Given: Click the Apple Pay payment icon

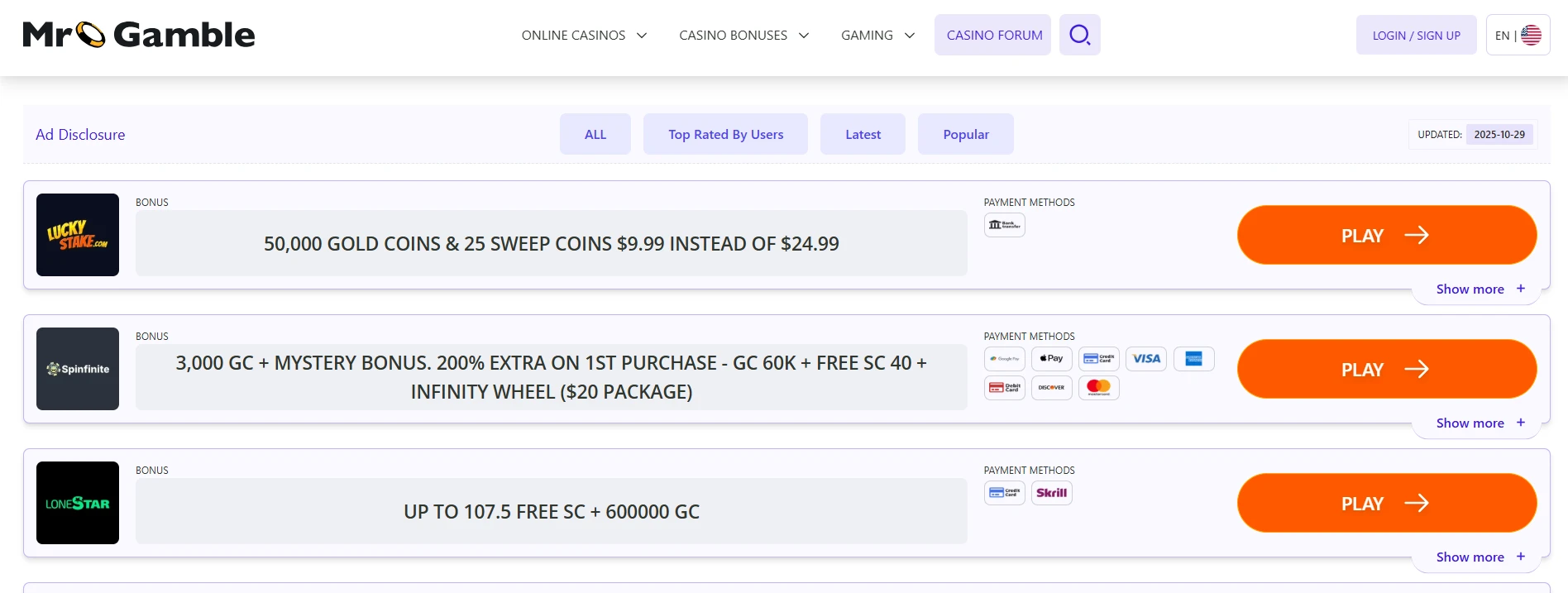Looking at the screenshot, I should click(x=1051, y=359).
